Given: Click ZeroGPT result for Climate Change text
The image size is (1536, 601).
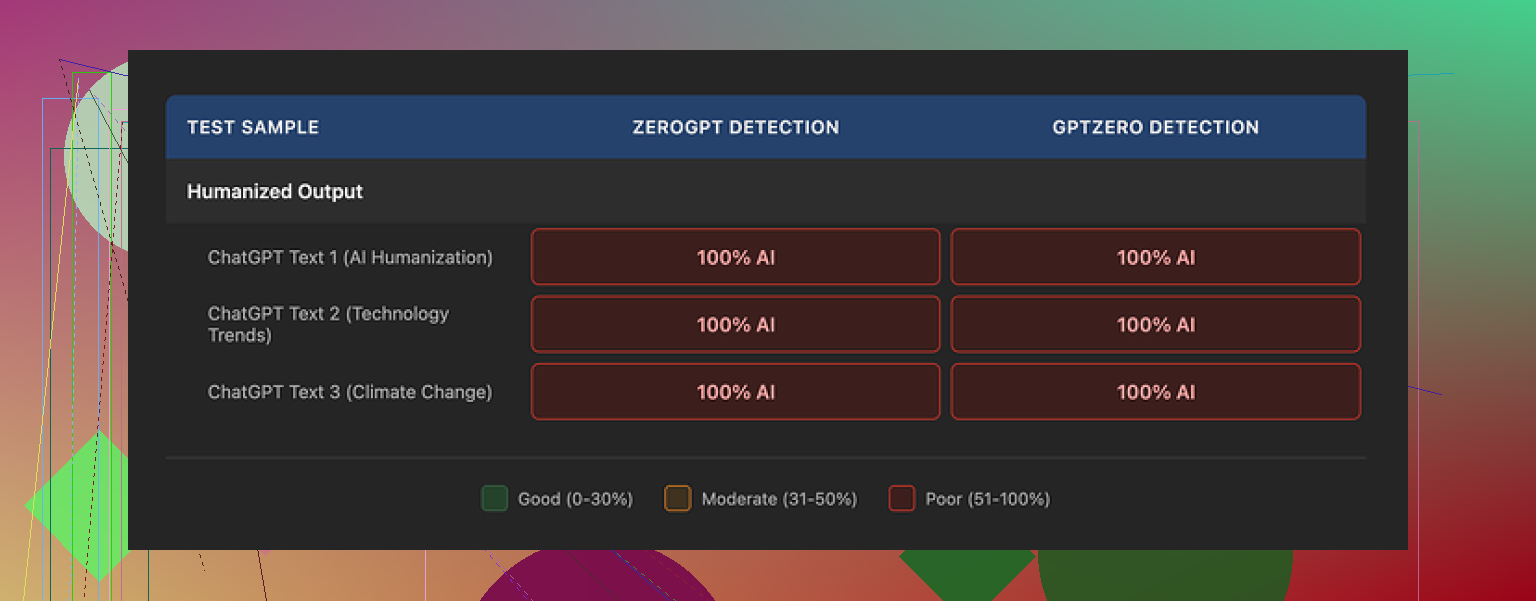Looking at the screenshot, I should pos(735,392).
